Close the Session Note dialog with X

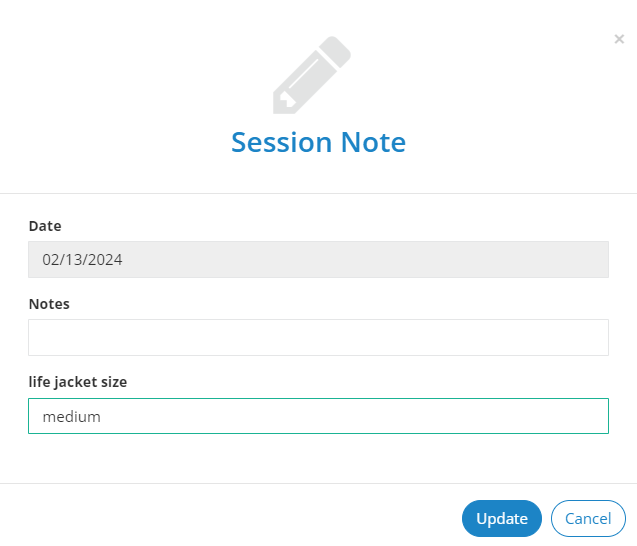619,39
